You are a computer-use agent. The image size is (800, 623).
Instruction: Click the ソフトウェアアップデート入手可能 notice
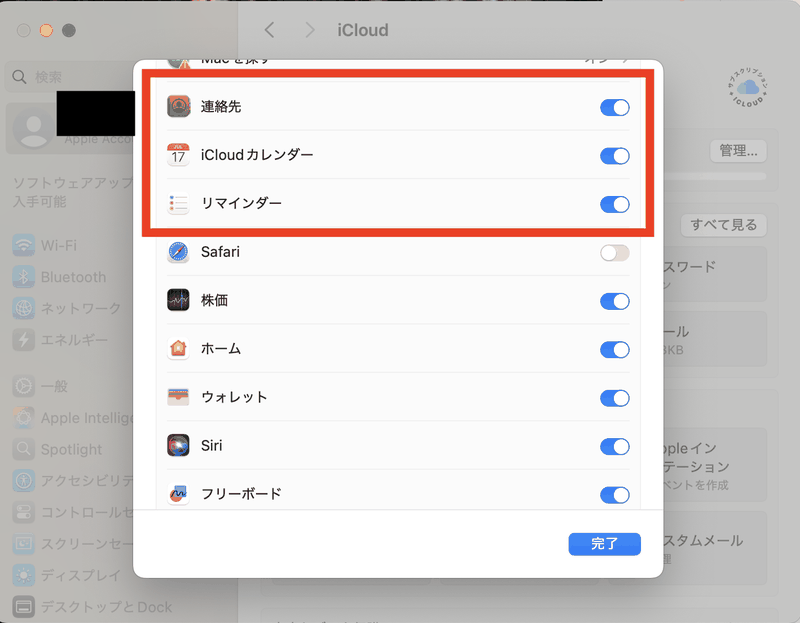point(72,192)
